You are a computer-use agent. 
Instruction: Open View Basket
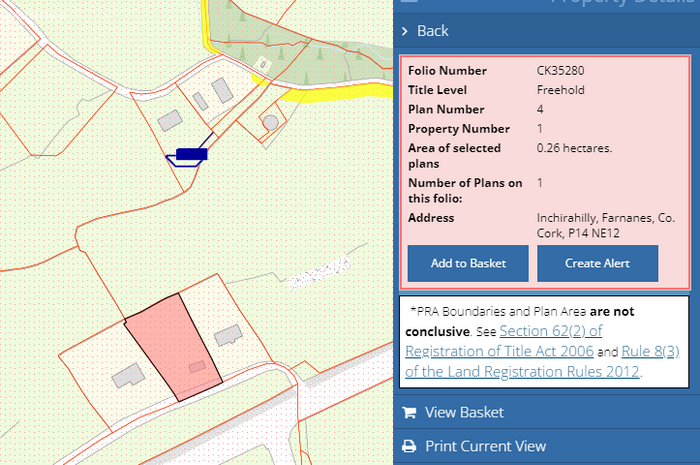pyautogui.click(x=464, y=413)
